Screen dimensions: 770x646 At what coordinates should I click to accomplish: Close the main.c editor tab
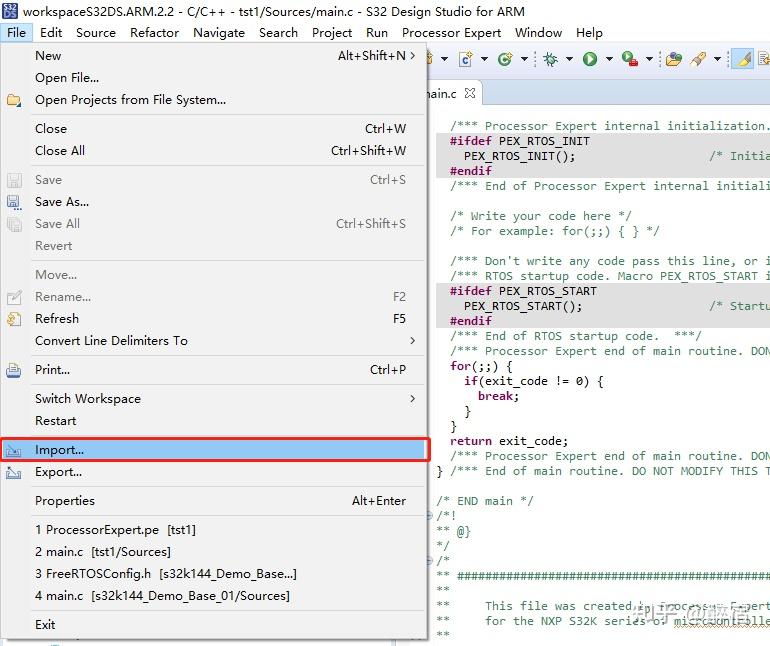pos(470,94)
